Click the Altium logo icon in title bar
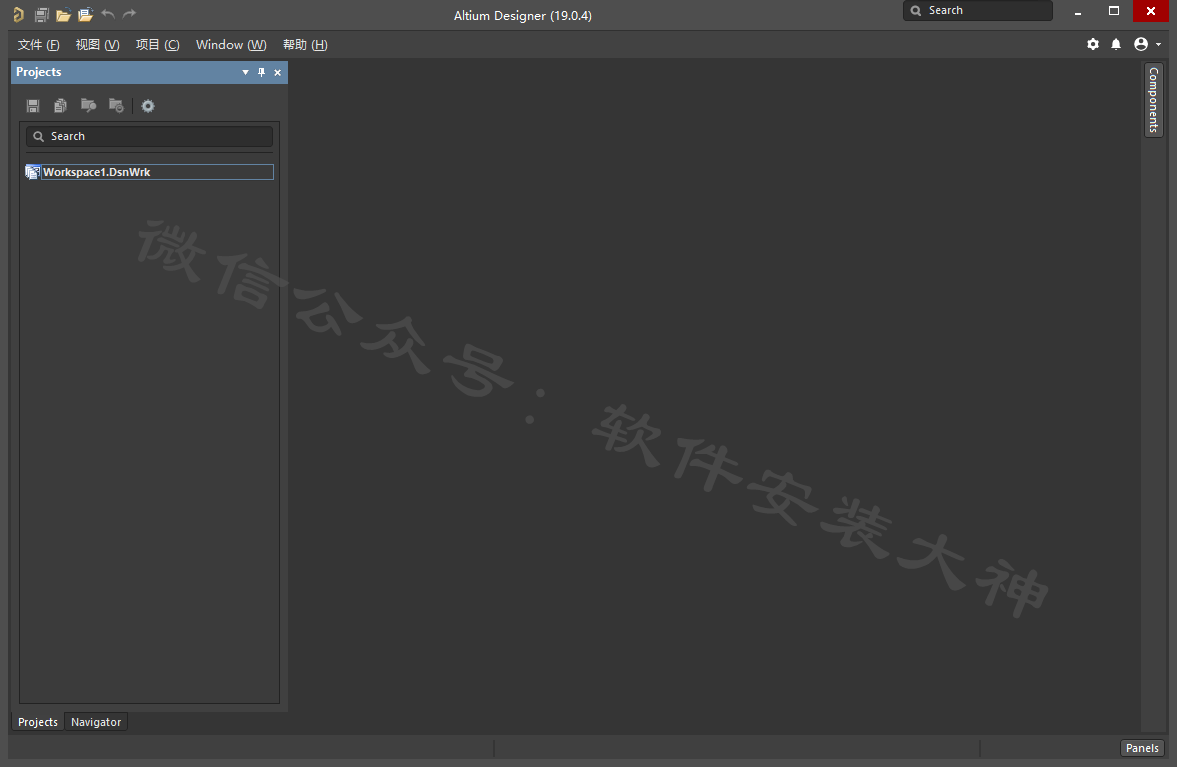 pyautogui.click(x=19, y=14)
